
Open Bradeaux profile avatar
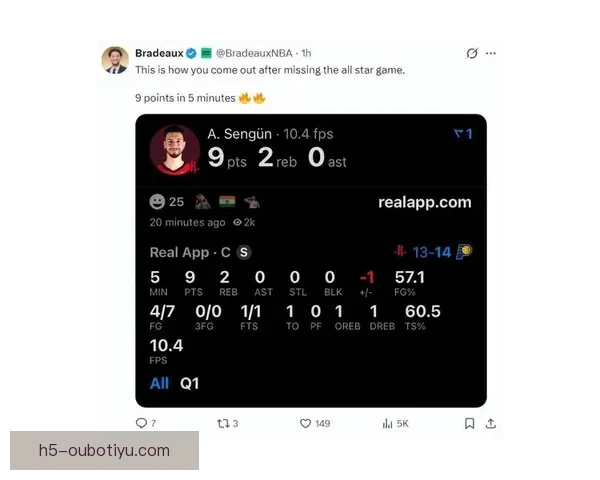115,60
